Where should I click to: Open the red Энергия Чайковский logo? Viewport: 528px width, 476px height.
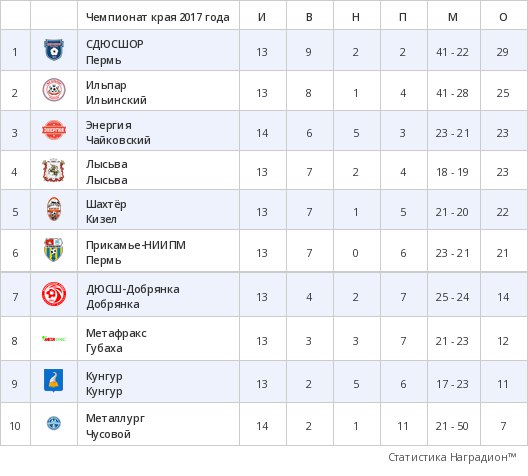click(54, 130)
